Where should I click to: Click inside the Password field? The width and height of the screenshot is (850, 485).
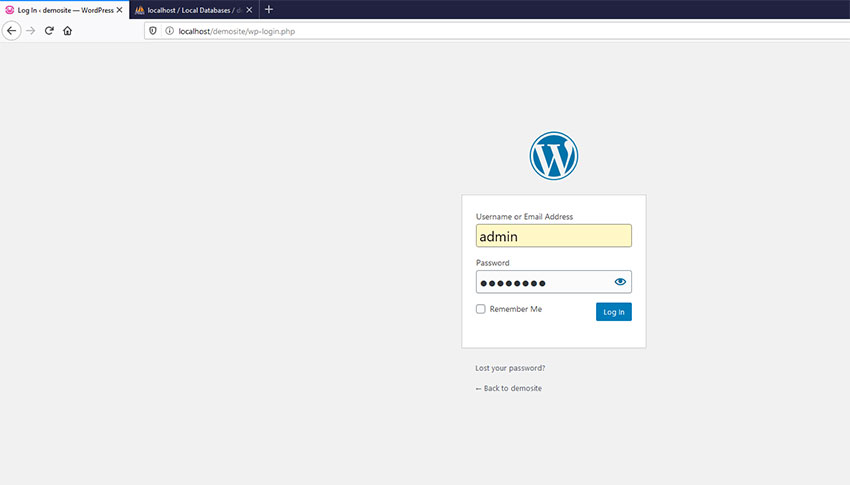pyautogui.click(x=540, y=282)
